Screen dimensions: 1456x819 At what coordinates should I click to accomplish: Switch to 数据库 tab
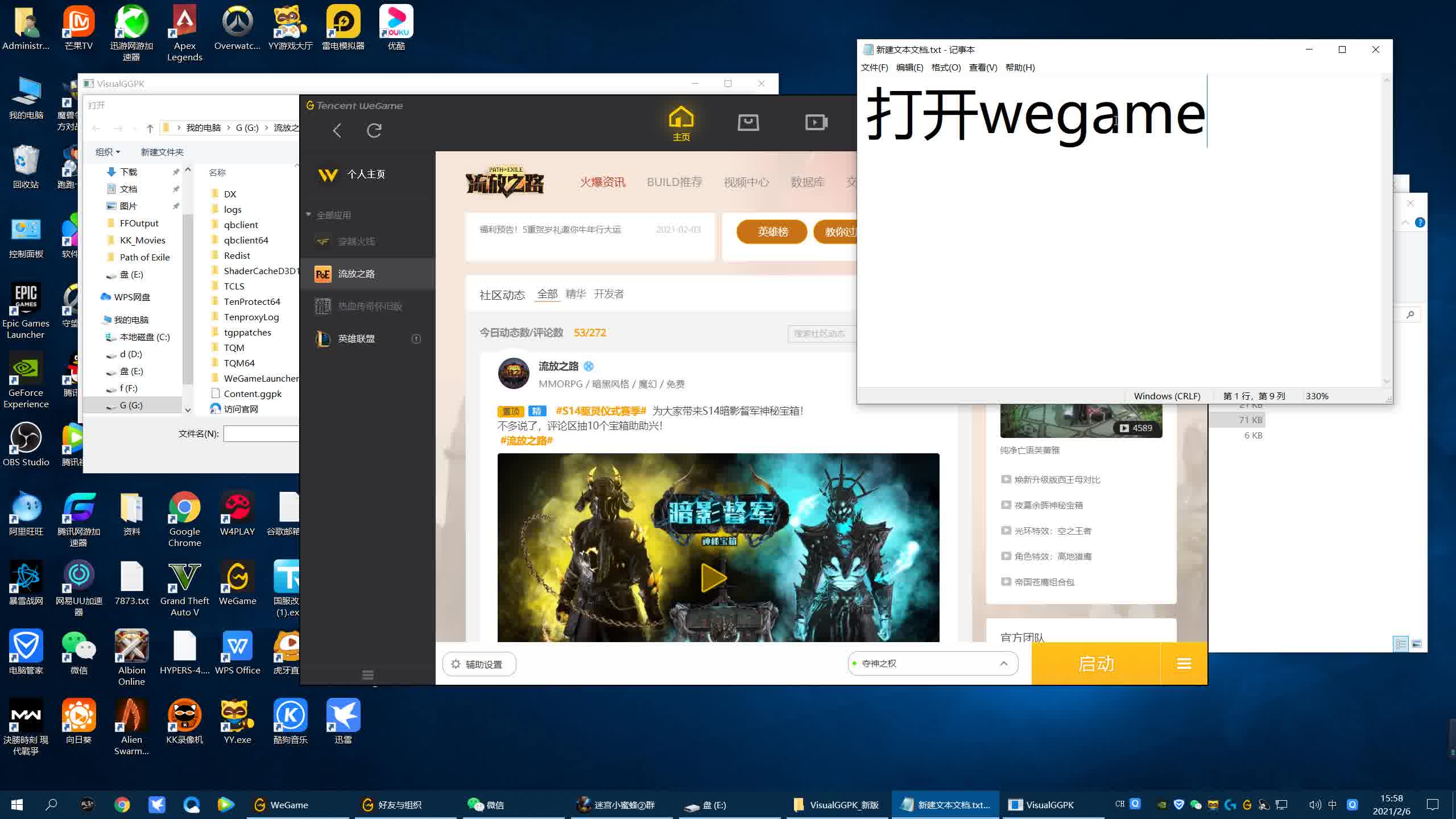tap(807, 182)
